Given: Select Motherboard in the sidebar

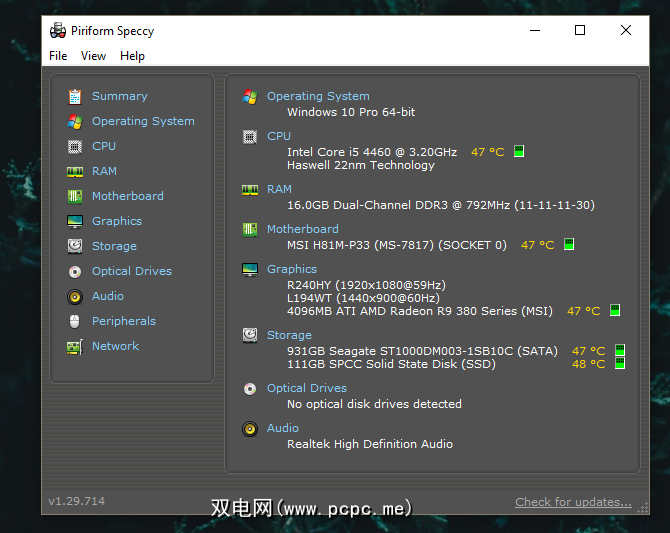Looking at the screenshot, I should pos(128,196).
